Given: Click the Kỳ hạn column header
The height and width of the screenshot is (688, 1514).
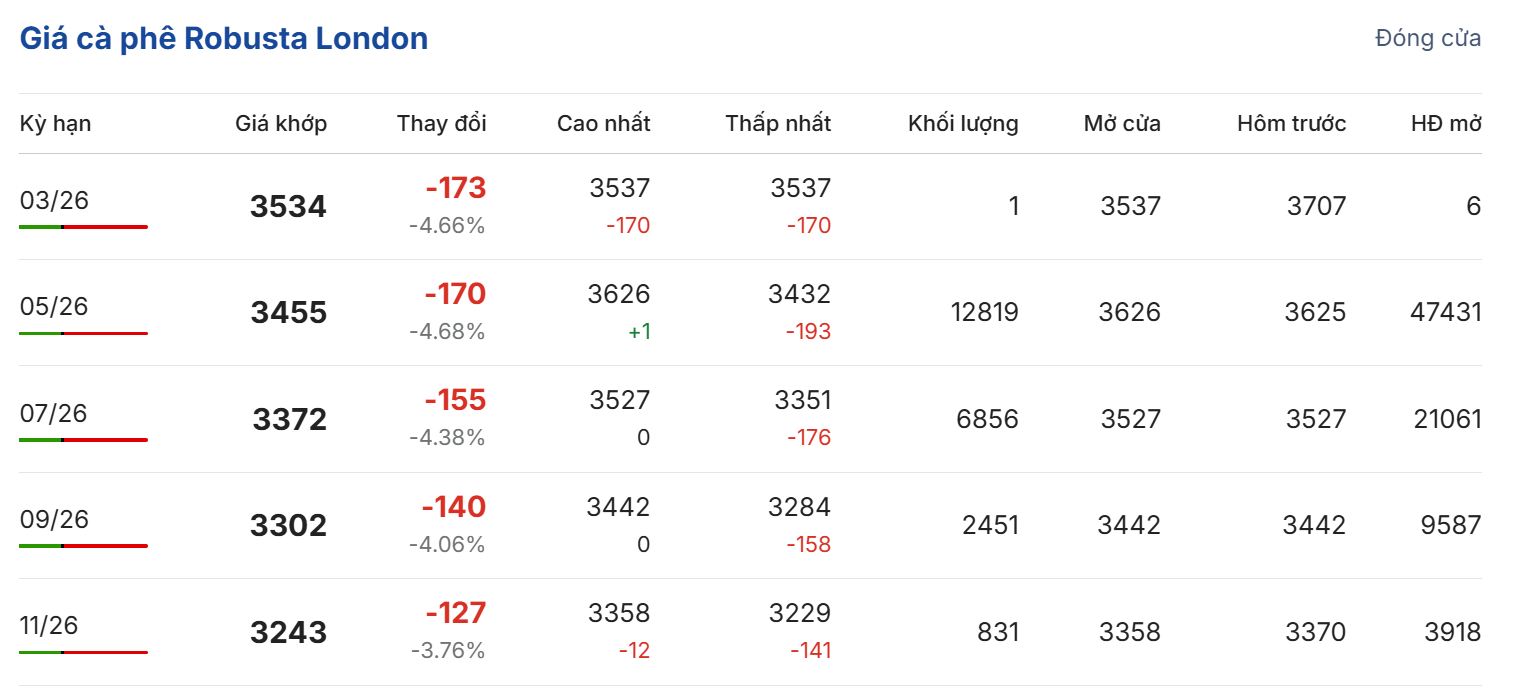Looking at the screenshot, I should [x=55, y=123].
